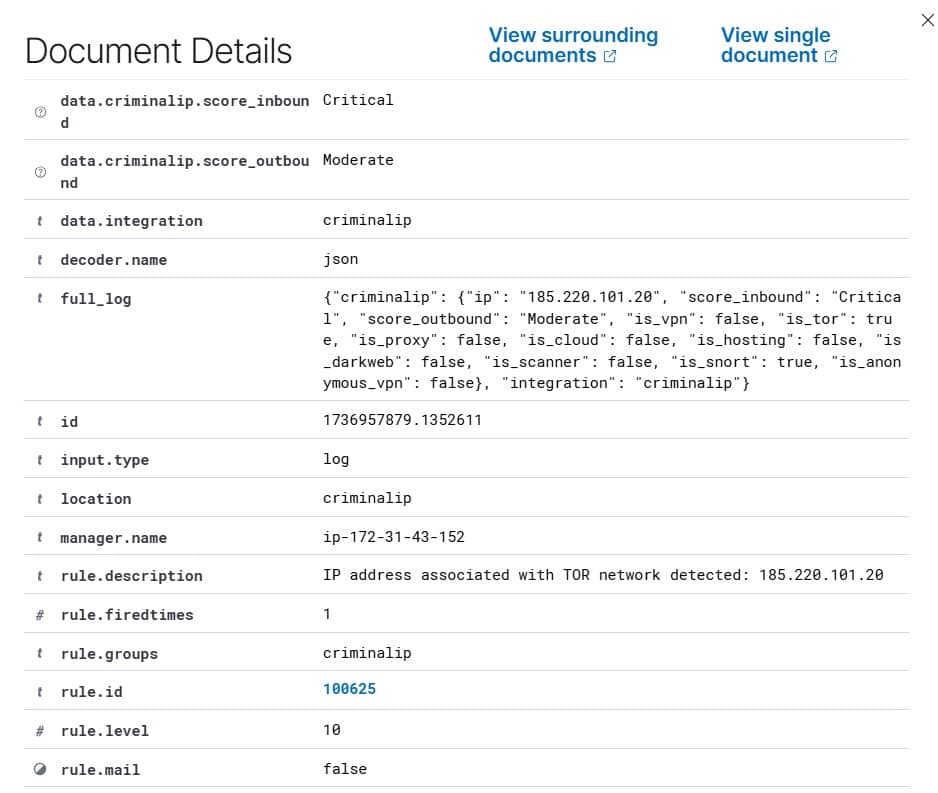Open the View surrounding documents link
Image resolution: width=938 pixels, height=793 pixels.
(x=572, y=45)
